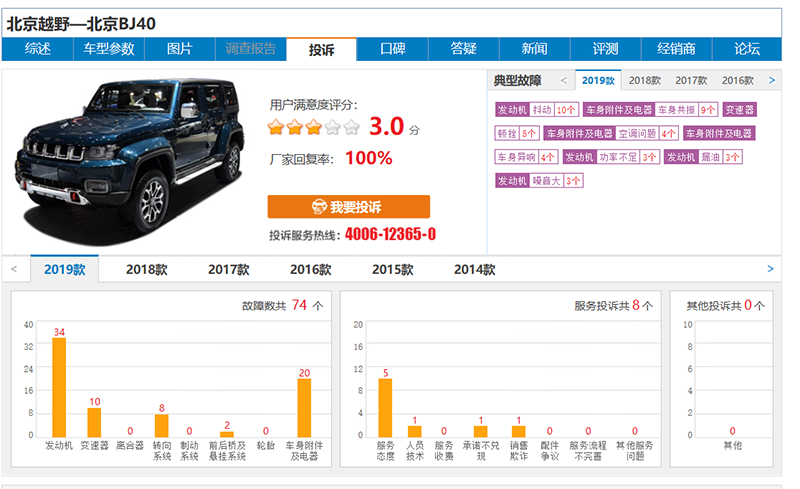Select the 2015款 year tab
800x489 pixels.
(x=392, y=269)
